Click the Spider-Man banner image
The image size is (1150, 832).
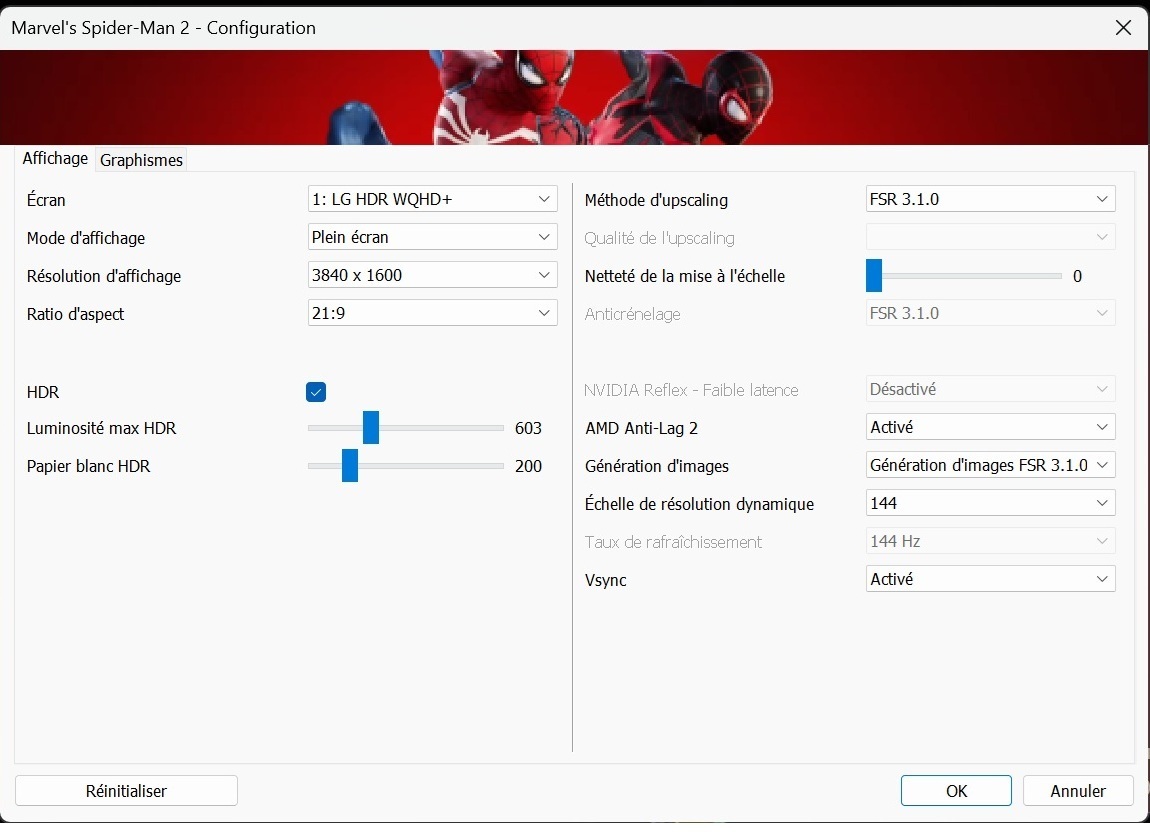tap(575, 98)
